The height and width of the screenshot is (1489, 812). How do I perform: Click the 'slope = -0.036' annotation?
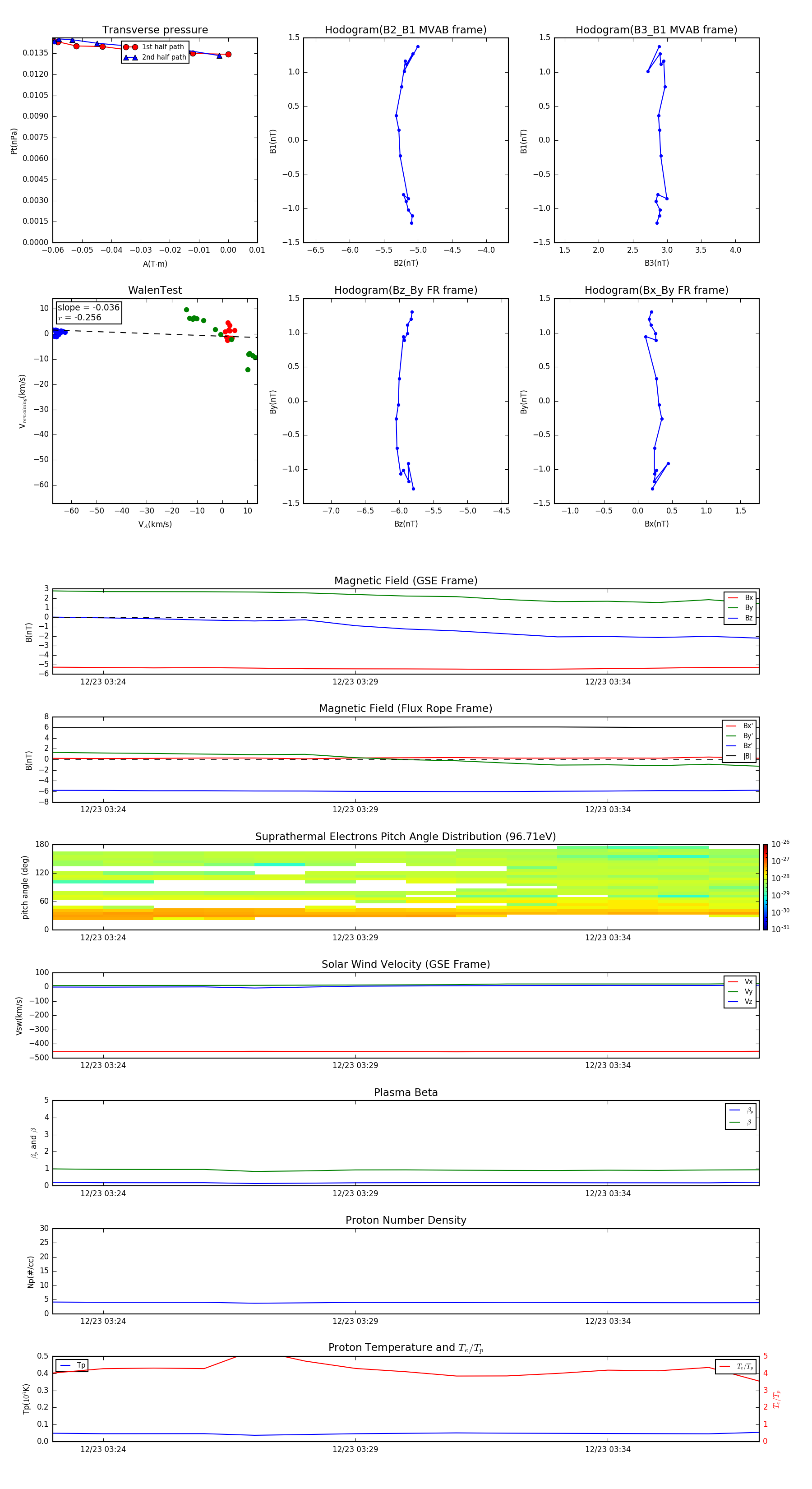[88, 308]
